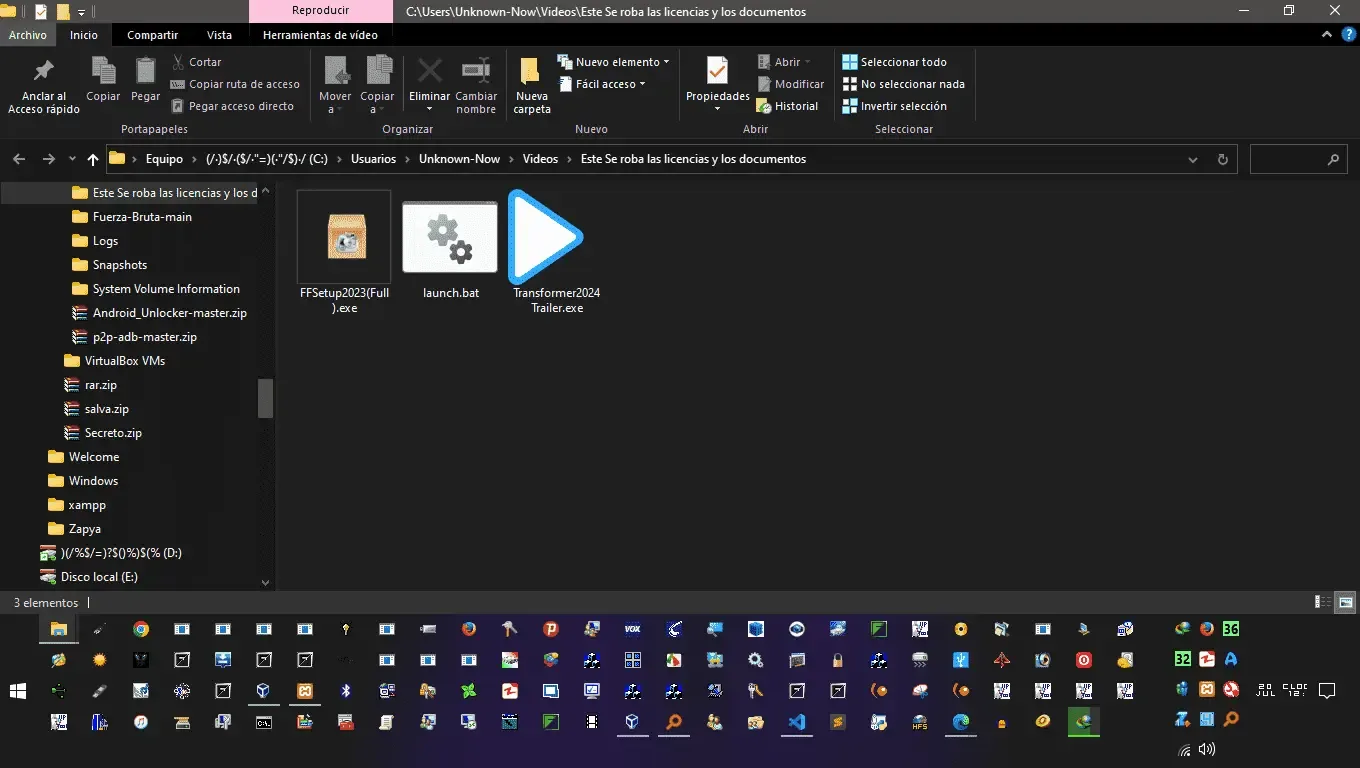This screenshot has height=768, width=1360.
Task: Click the Copiar ribbon icon
Action: 103,80
